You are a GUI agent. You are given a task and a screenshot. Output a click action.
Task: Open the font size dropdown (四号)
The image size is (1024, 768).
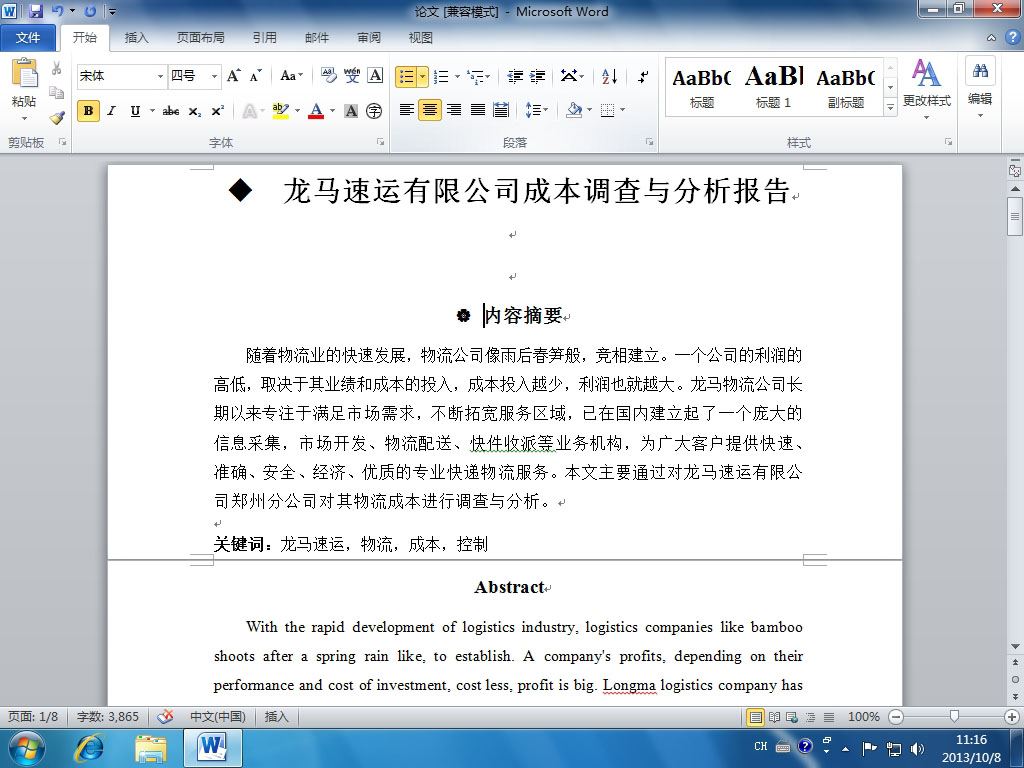pyautogui.click(x=214, y=76)
